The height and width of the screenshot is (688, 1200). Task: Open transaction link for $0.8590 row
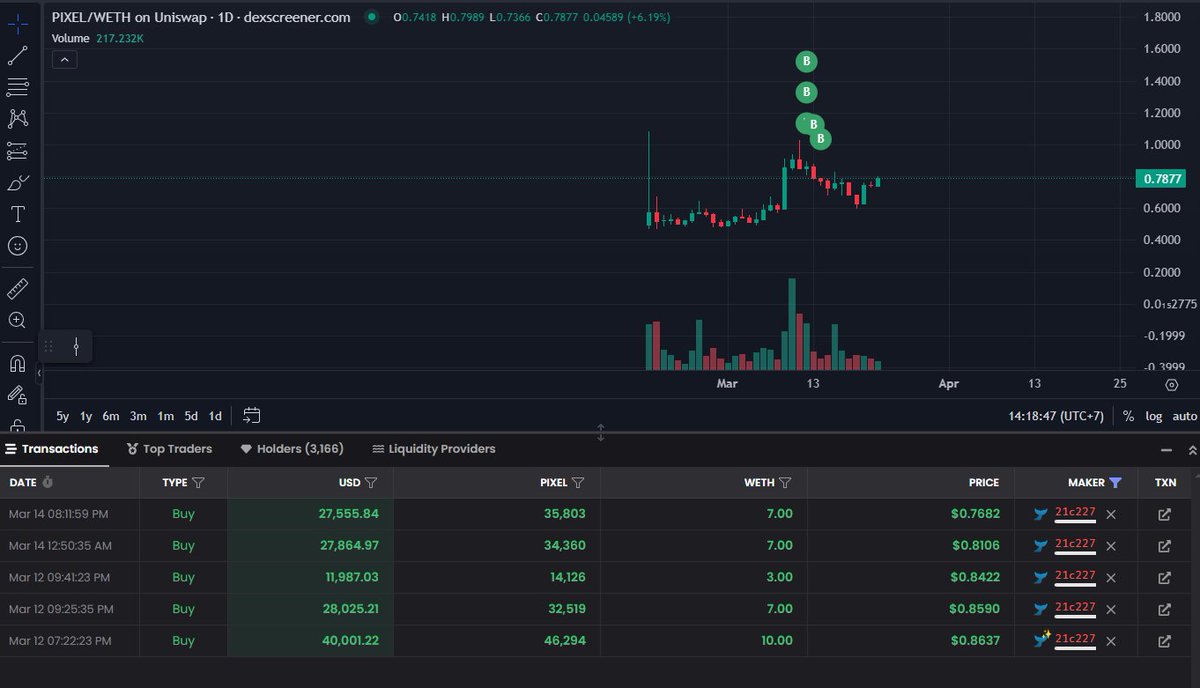point(1164,609)
